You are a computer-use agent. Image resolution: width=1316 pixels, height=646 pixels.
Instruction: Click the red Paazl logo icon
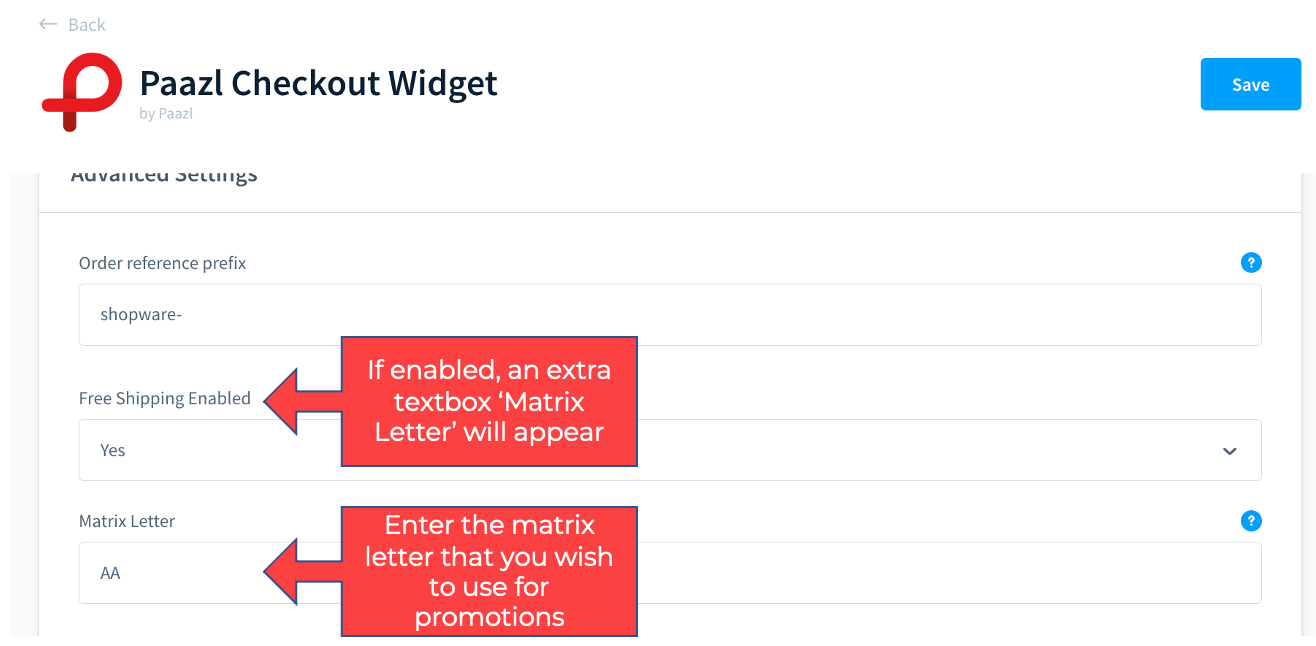tap(82, 92)
